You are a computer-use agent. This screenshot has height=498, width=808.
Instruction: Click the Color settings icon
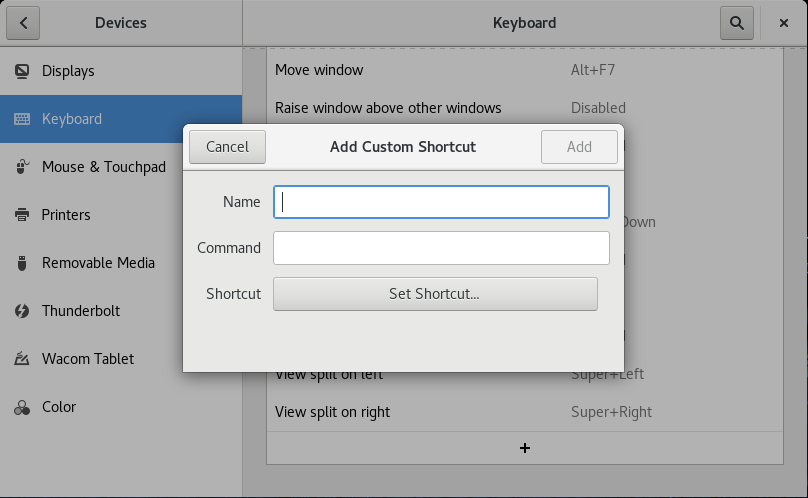[22, 407]
